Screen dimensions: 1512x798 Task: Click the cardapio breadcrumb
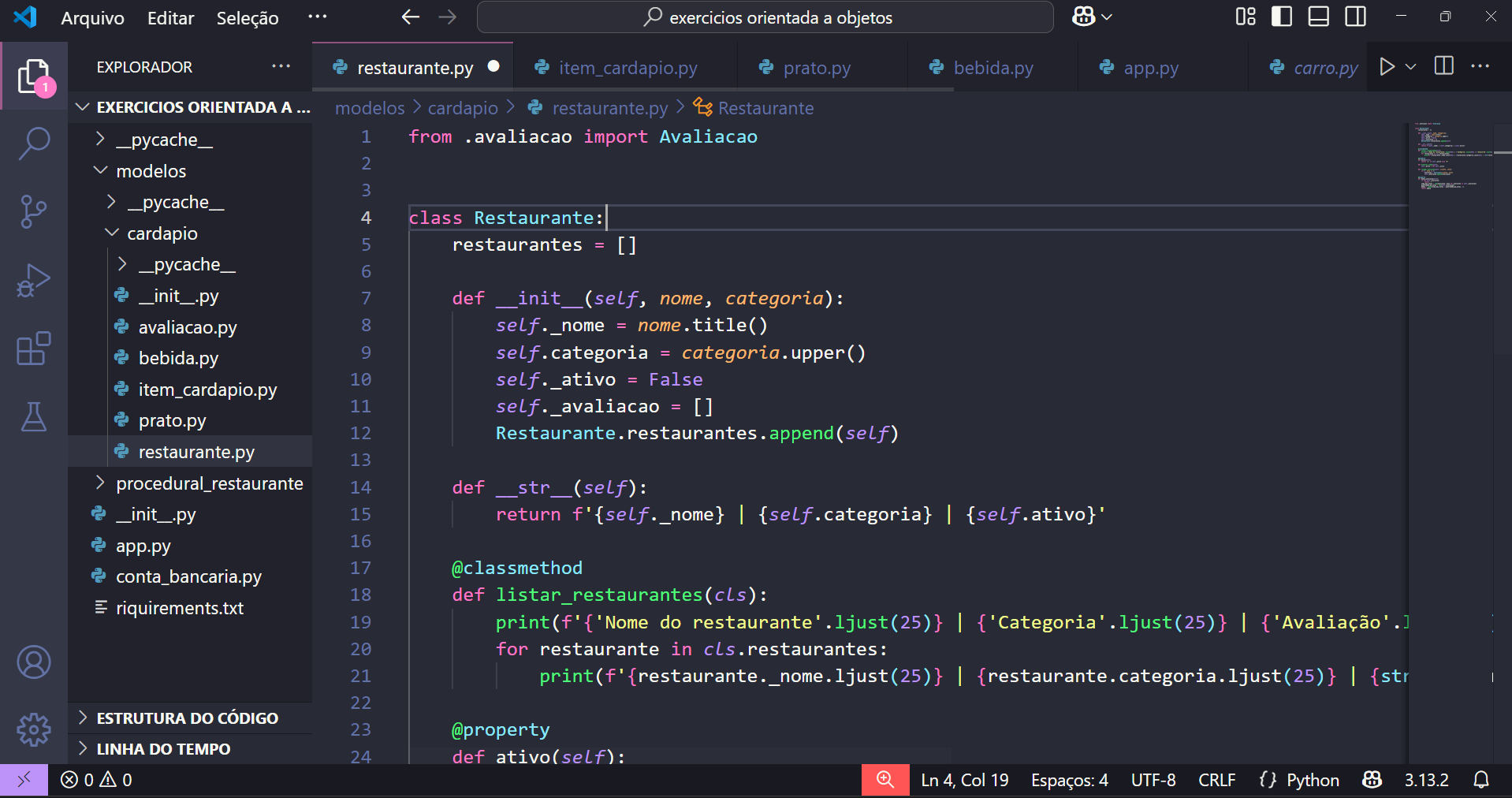(463, 108)
